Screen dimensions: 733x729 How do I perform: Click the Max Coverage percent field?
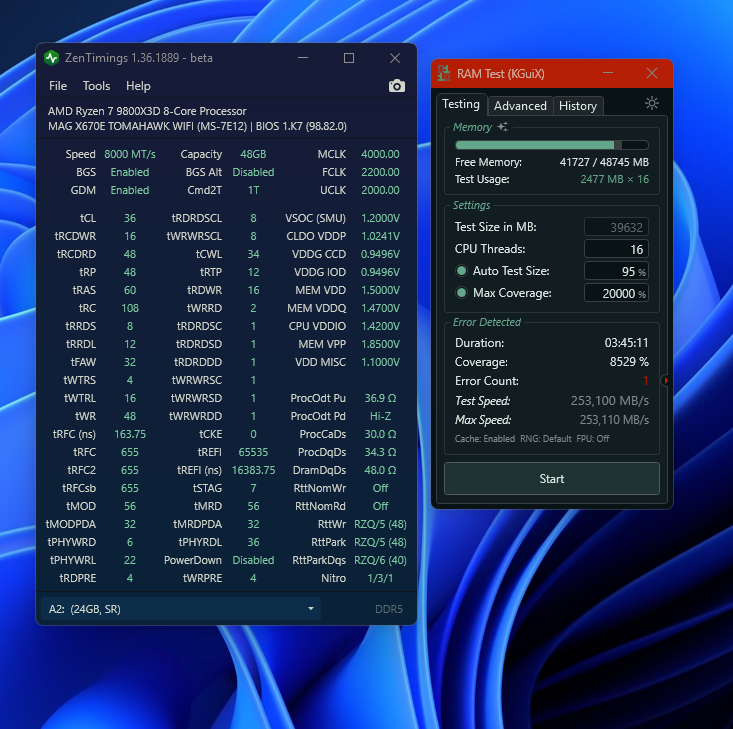click(616, 293)
